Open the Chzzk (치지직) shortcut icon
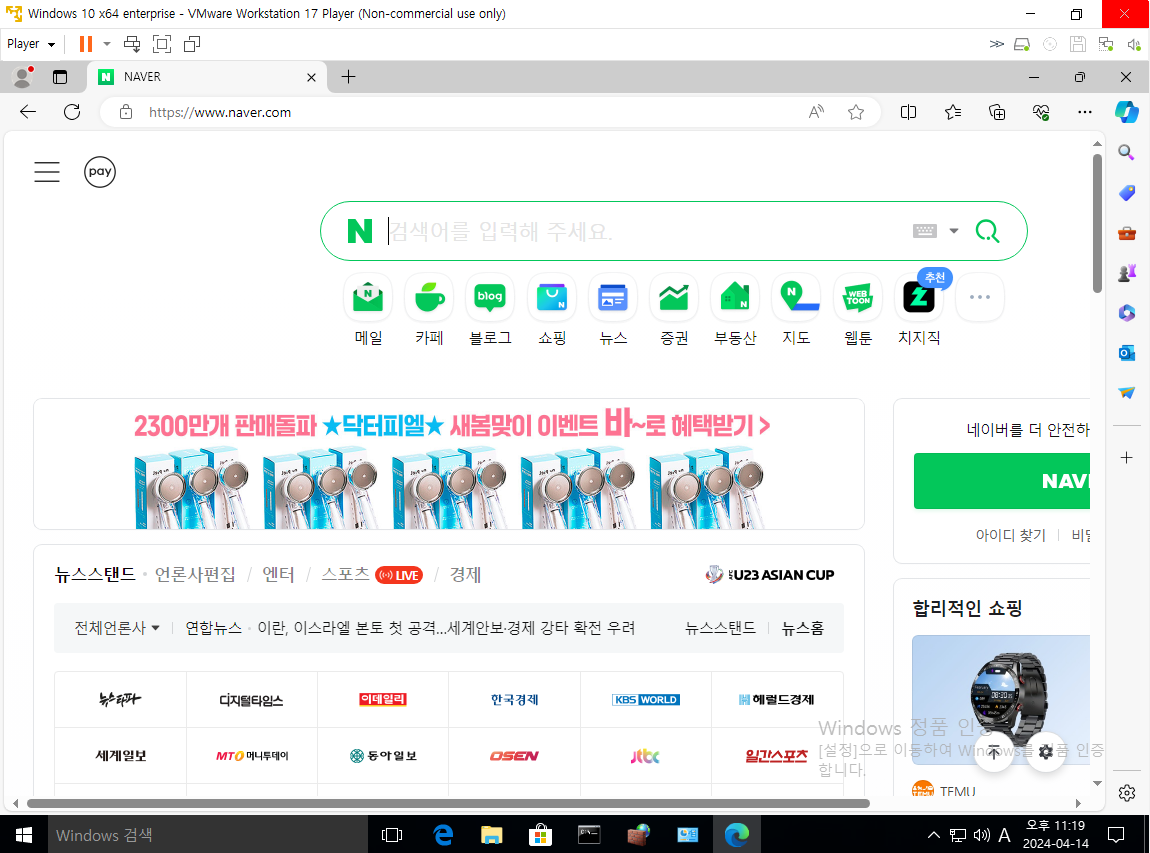The height and width of the screenshot is (853, 1150). pyautogui.click(x=919, y=298)
